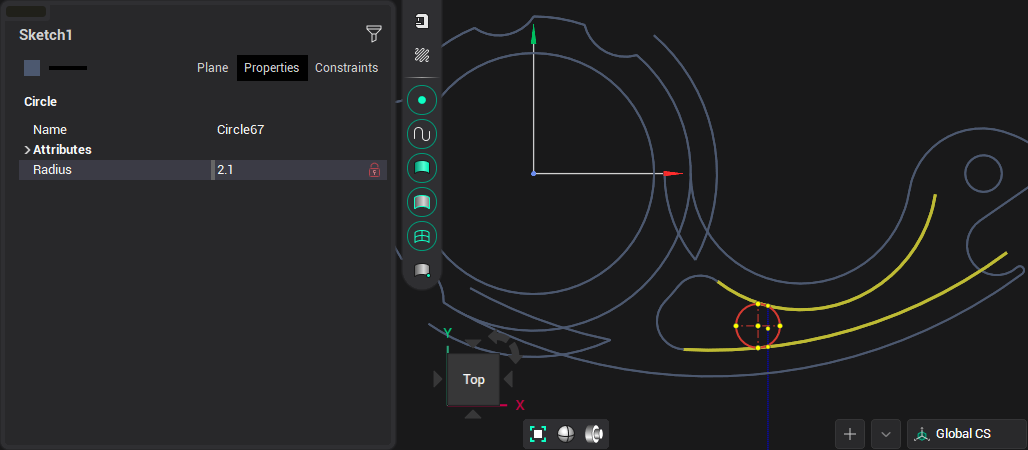
Task: Click the shaded sphere display mode icon
Action: pyautogui.click(x=565, y=433)
